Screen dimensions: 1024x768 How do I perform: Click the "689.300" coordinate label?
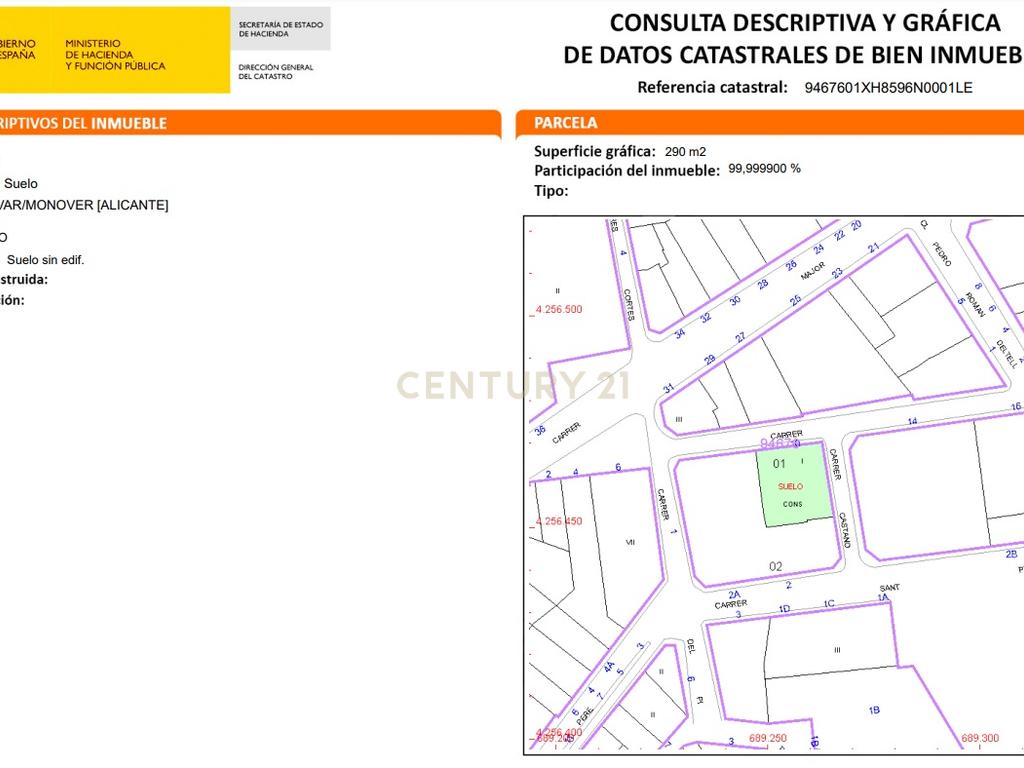point(980,738)
